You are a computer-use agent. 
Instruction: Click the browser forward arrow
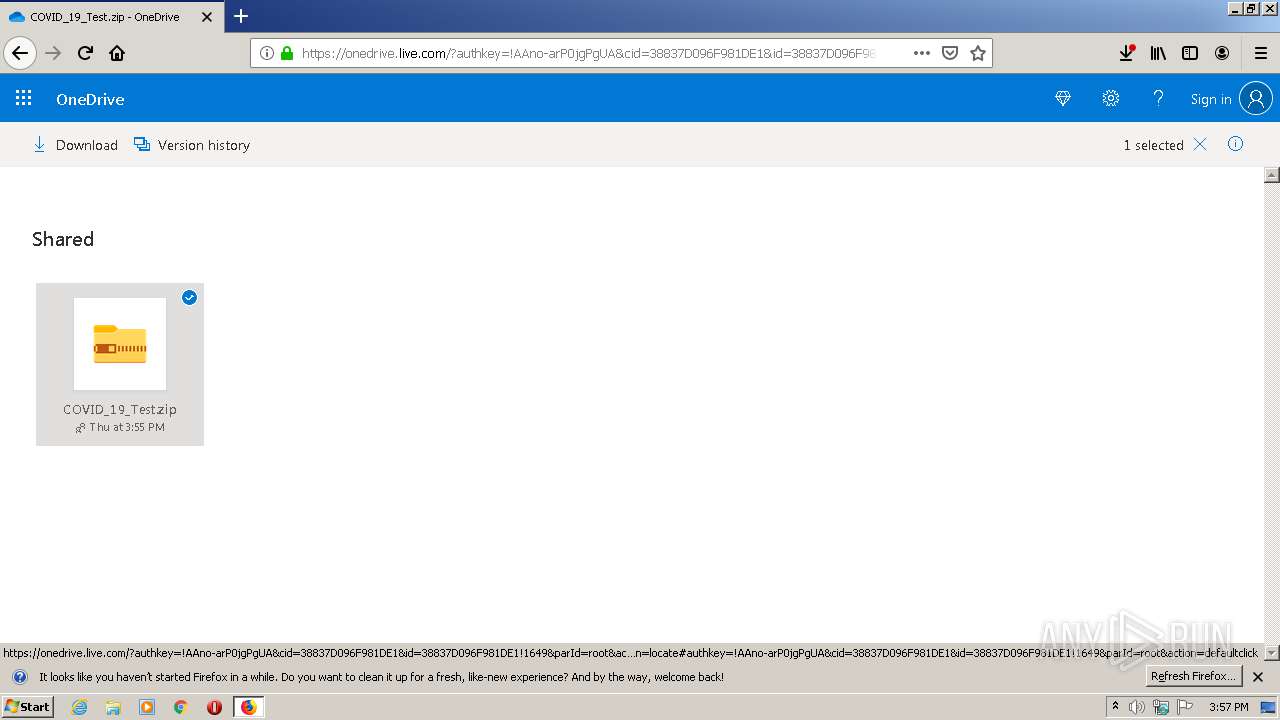coord(54,53)
